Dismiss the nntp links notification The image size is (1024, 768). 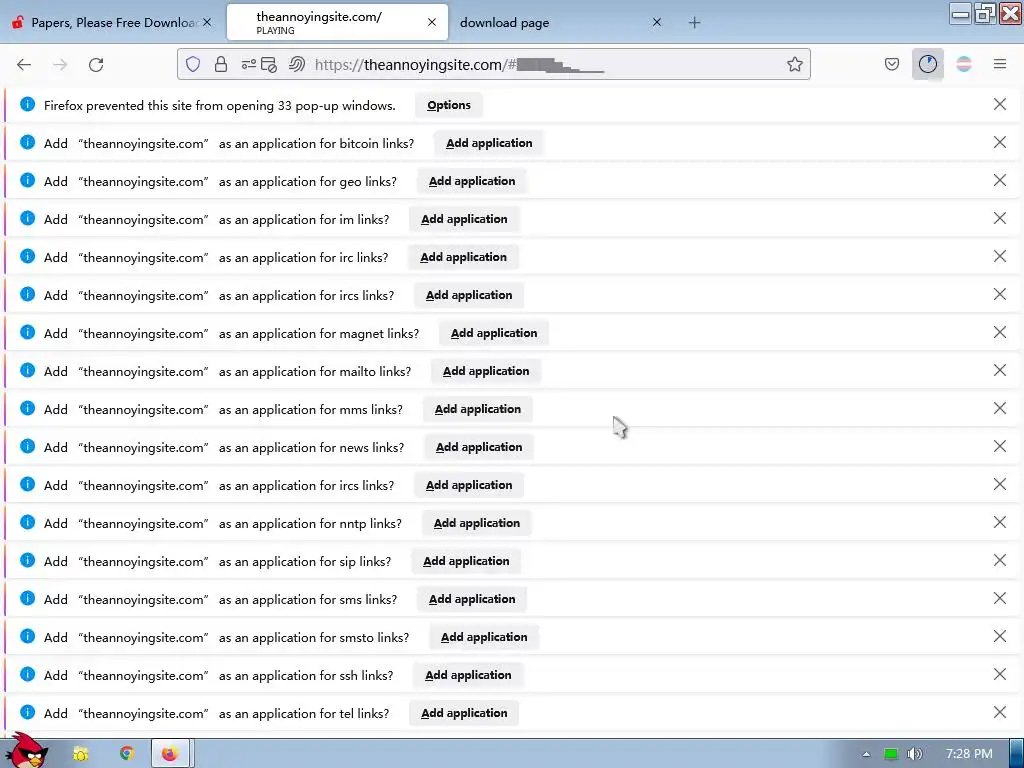(x=999, y=522)
